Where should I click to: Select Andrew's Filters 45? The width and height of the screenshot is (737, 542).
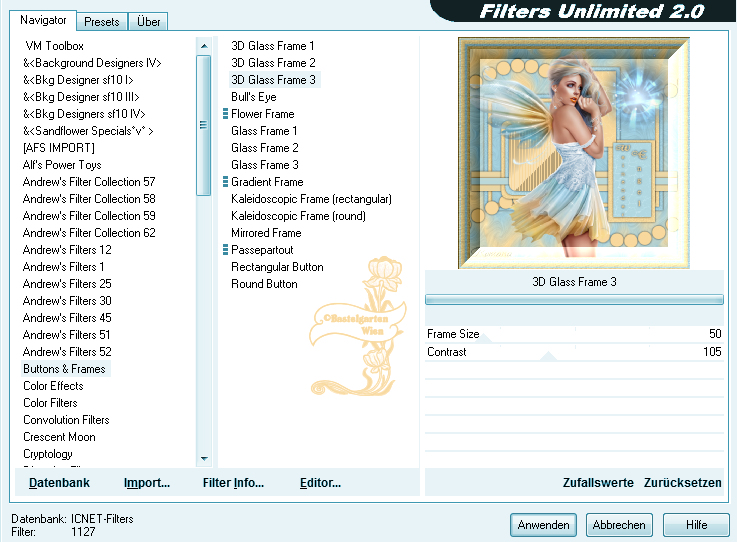(67, 318)
